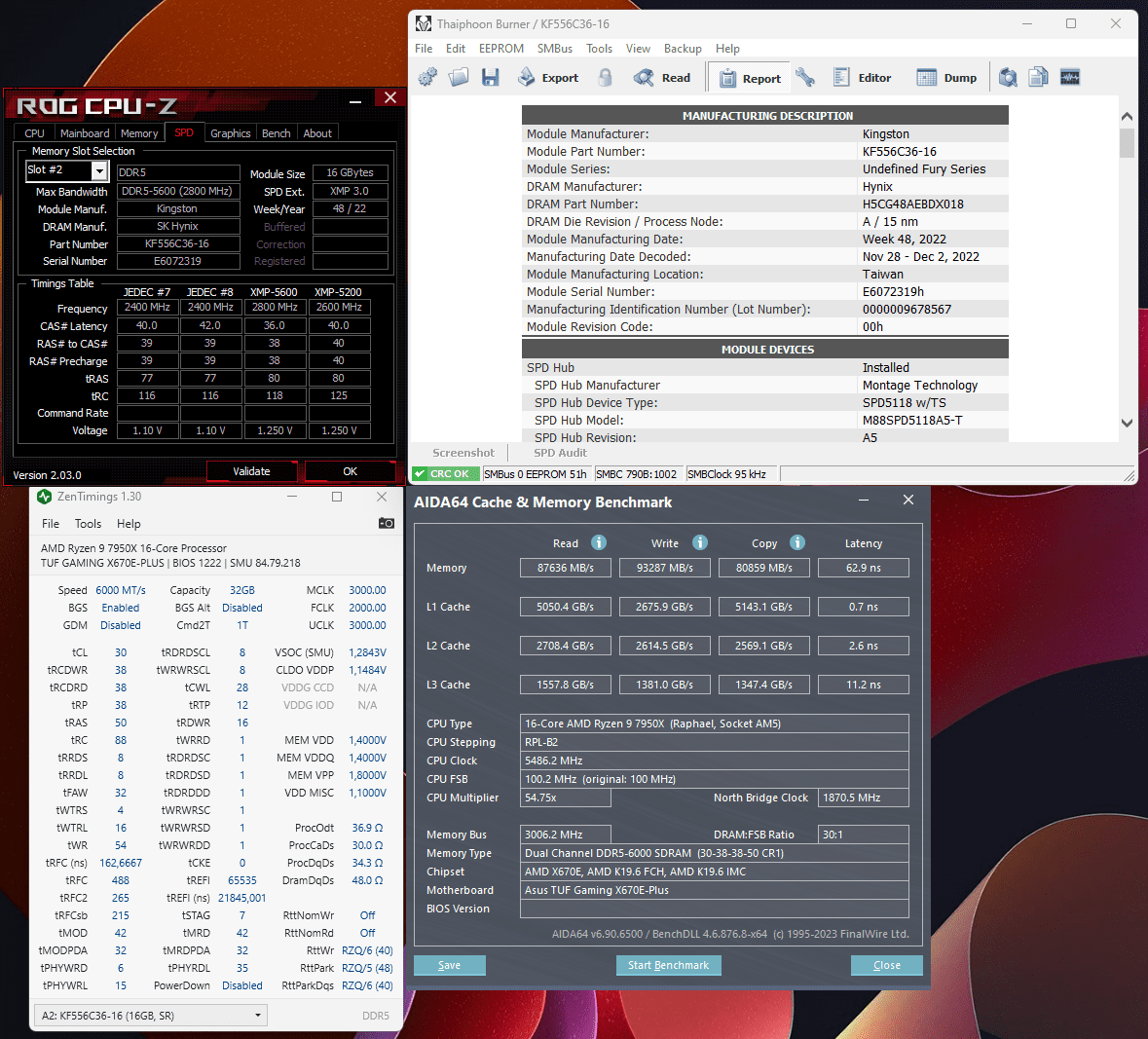Click the Part Number field KF556C36-16 in CPU-Z
1148x1039 pixels.
click(x=178, y=243)
